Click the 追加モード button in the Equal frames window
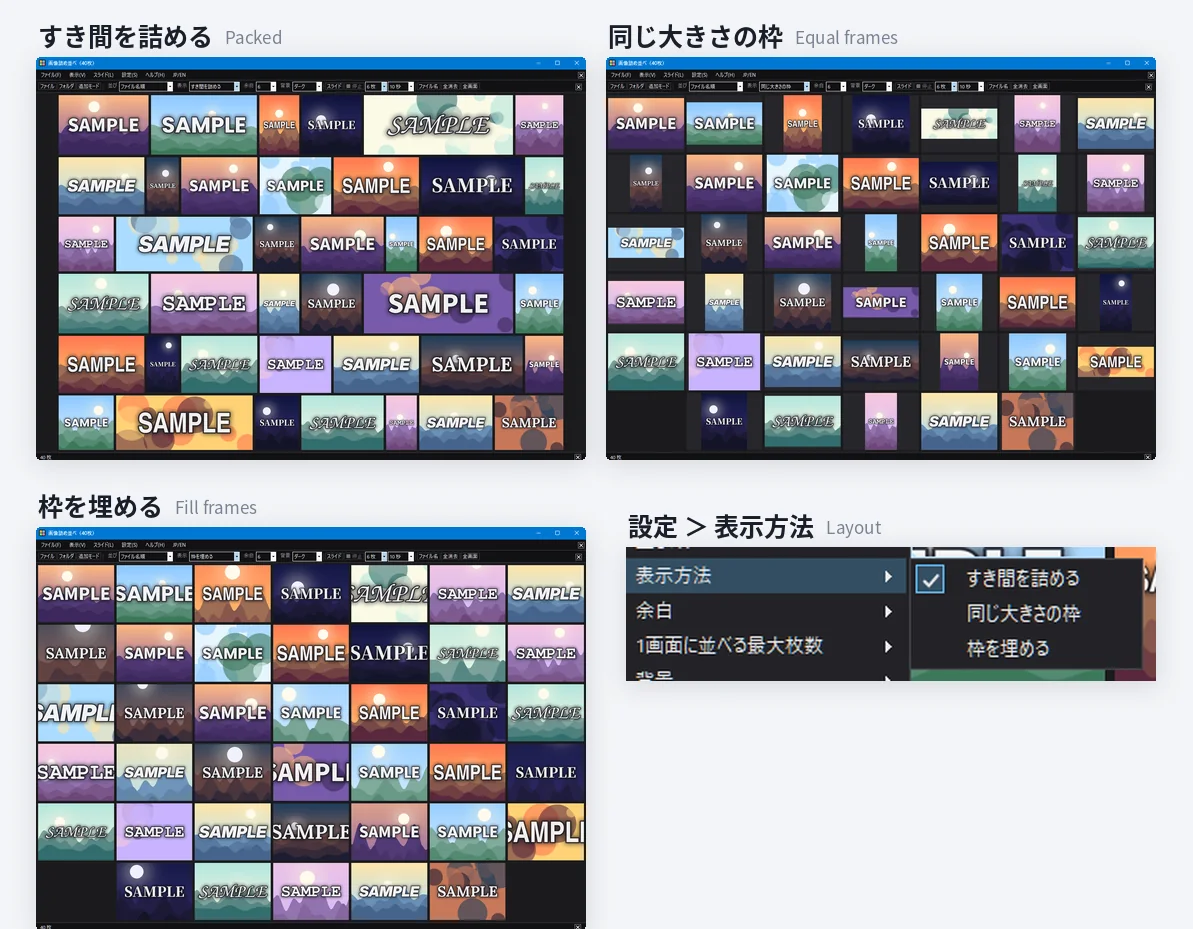Image resolution: width=1193 pixels, height=929 pixels. (x=658, y=87)
